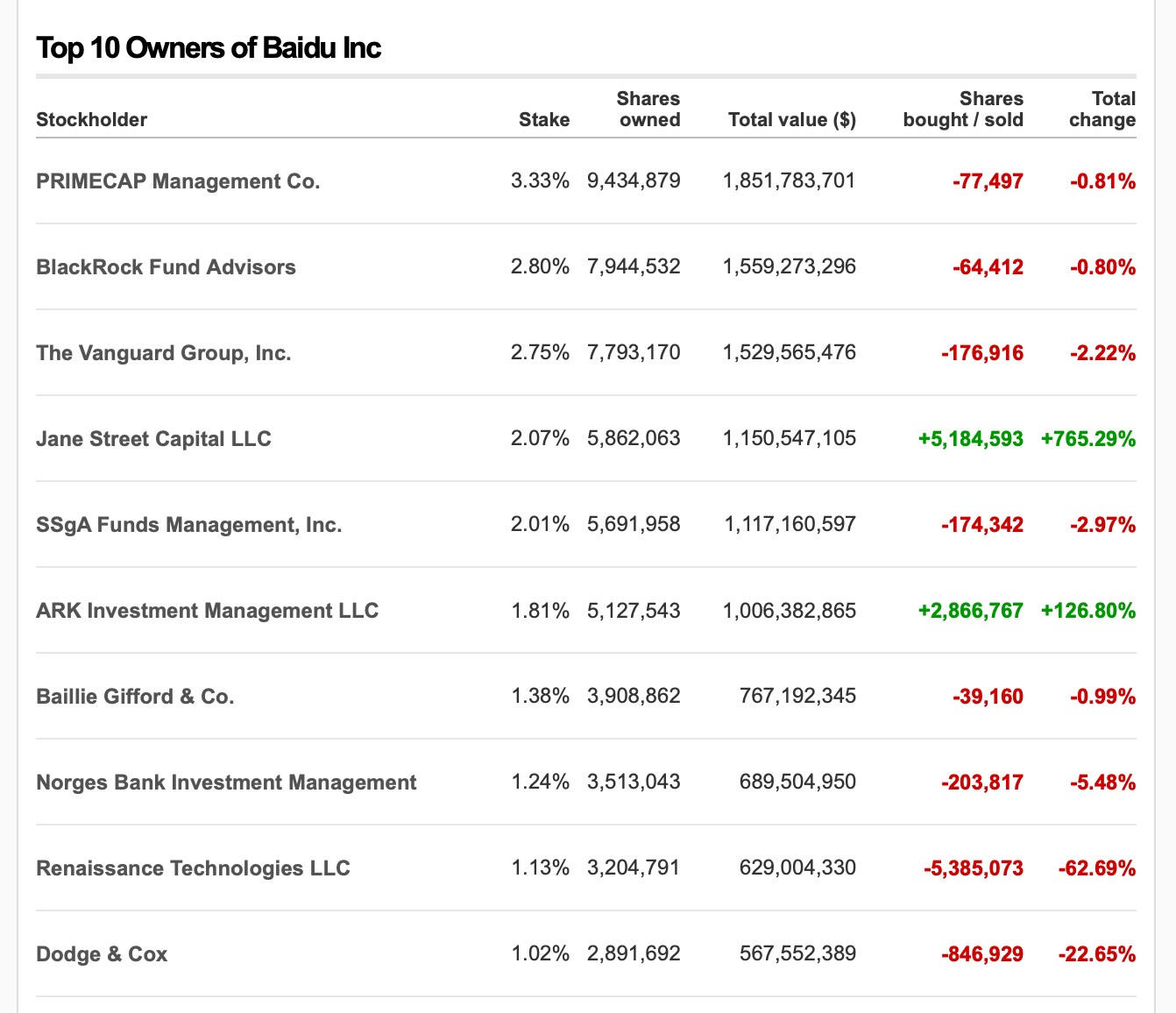Click the Stockholder column header
This screenshot has height=1013, width=1176.
(x=91, y=120)
